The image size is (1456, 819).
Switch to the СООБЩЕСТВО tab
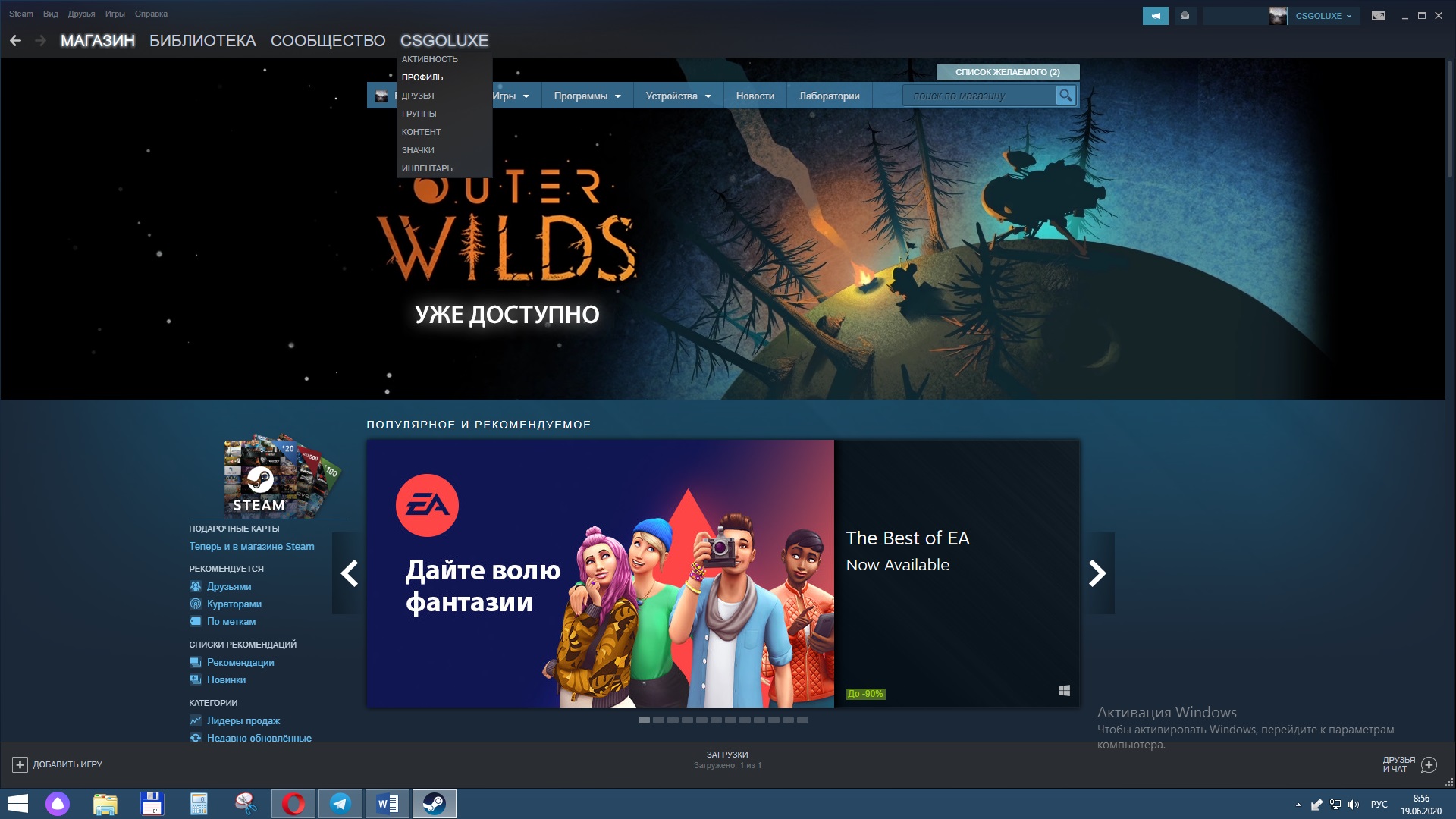pos(328,41)
